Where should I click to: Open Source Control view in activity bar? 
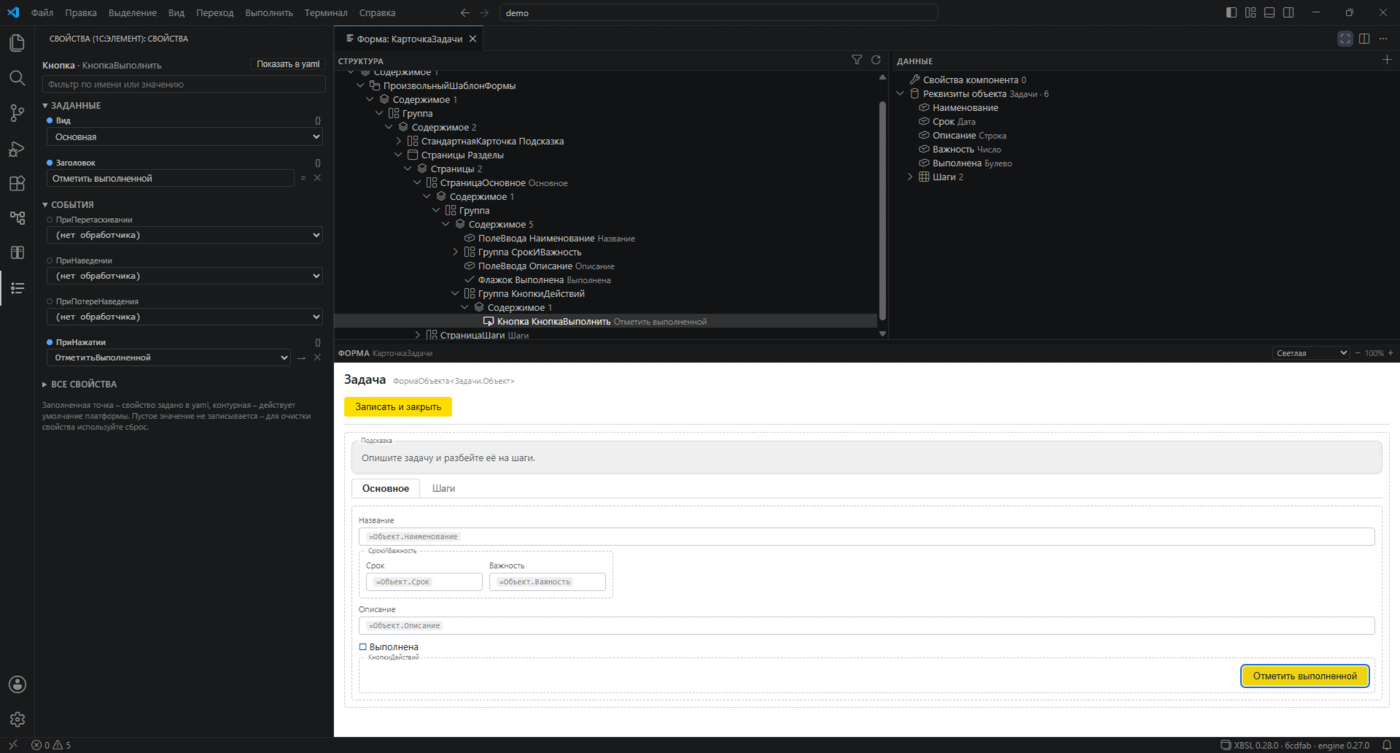(17, 113)
